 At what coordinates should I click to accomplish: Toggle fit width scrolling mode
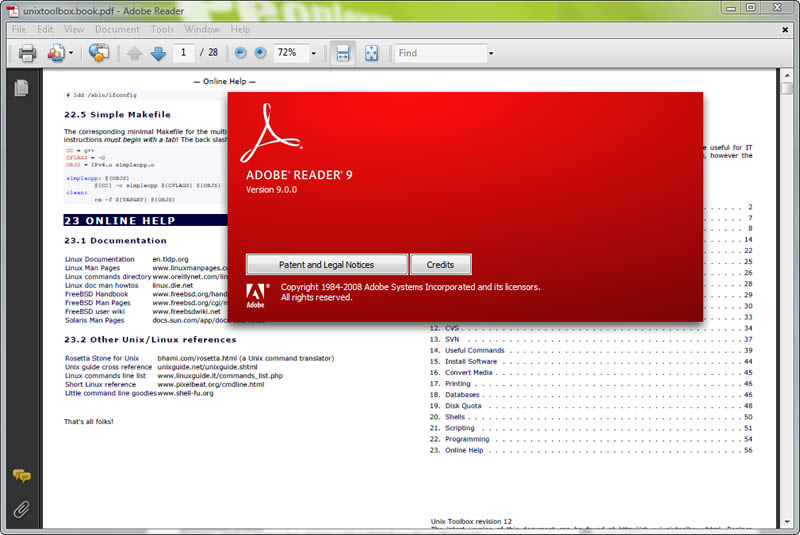[343, 53]
